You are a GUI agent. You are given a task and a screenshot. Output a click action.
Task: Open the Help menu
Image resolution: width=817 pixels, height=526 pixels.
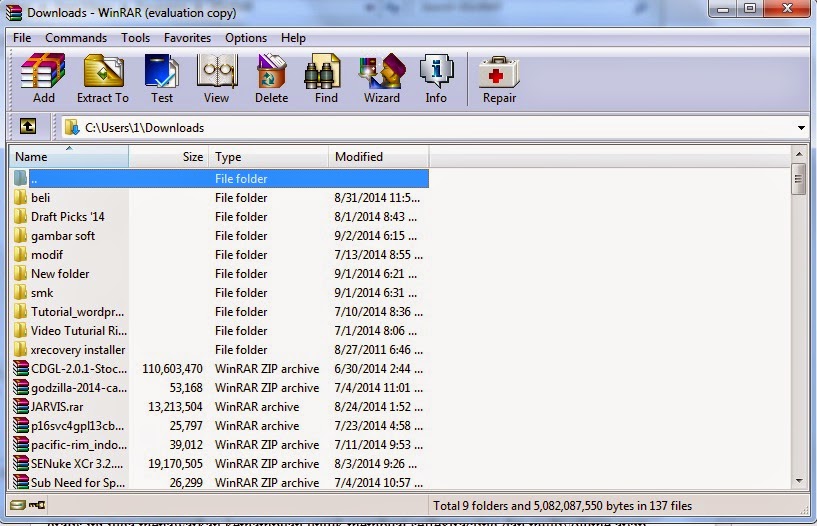pos(293,38)
